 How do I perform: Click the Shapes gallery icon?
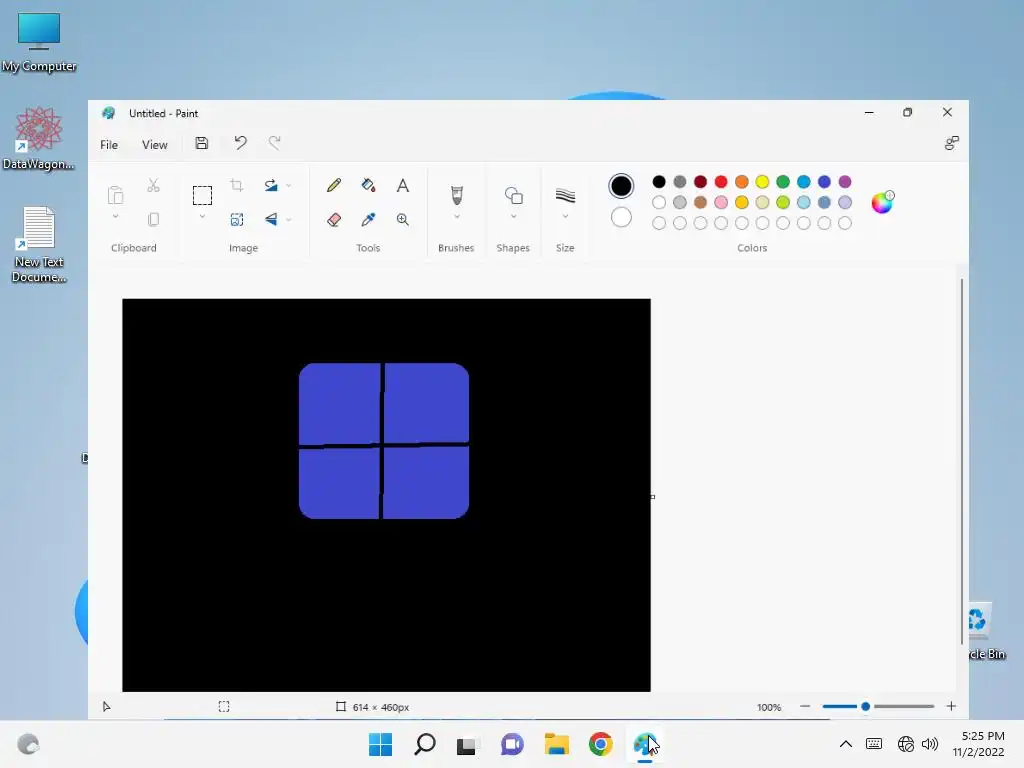pyautogui.click(x=513, y=195)
